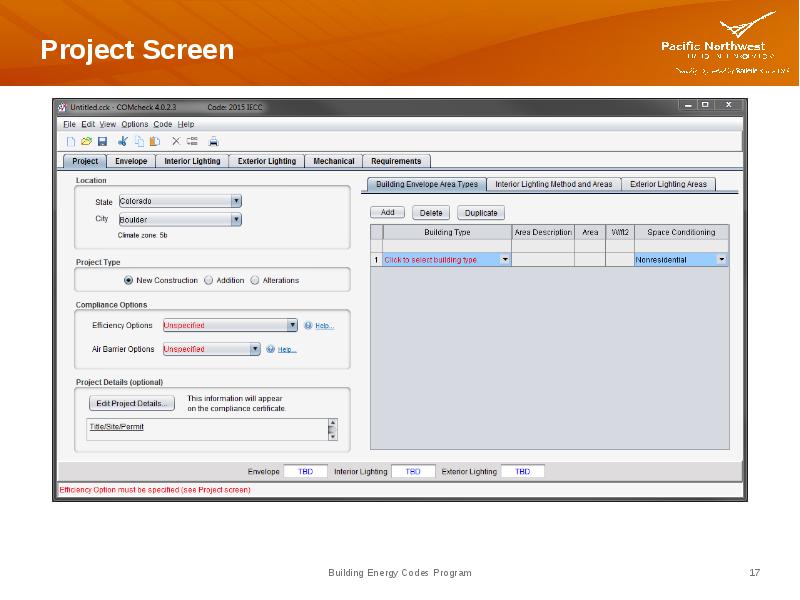This screenshot has height=600, width=800.
Task: Open Help link for Air Barrier Options
Action: 287,349
